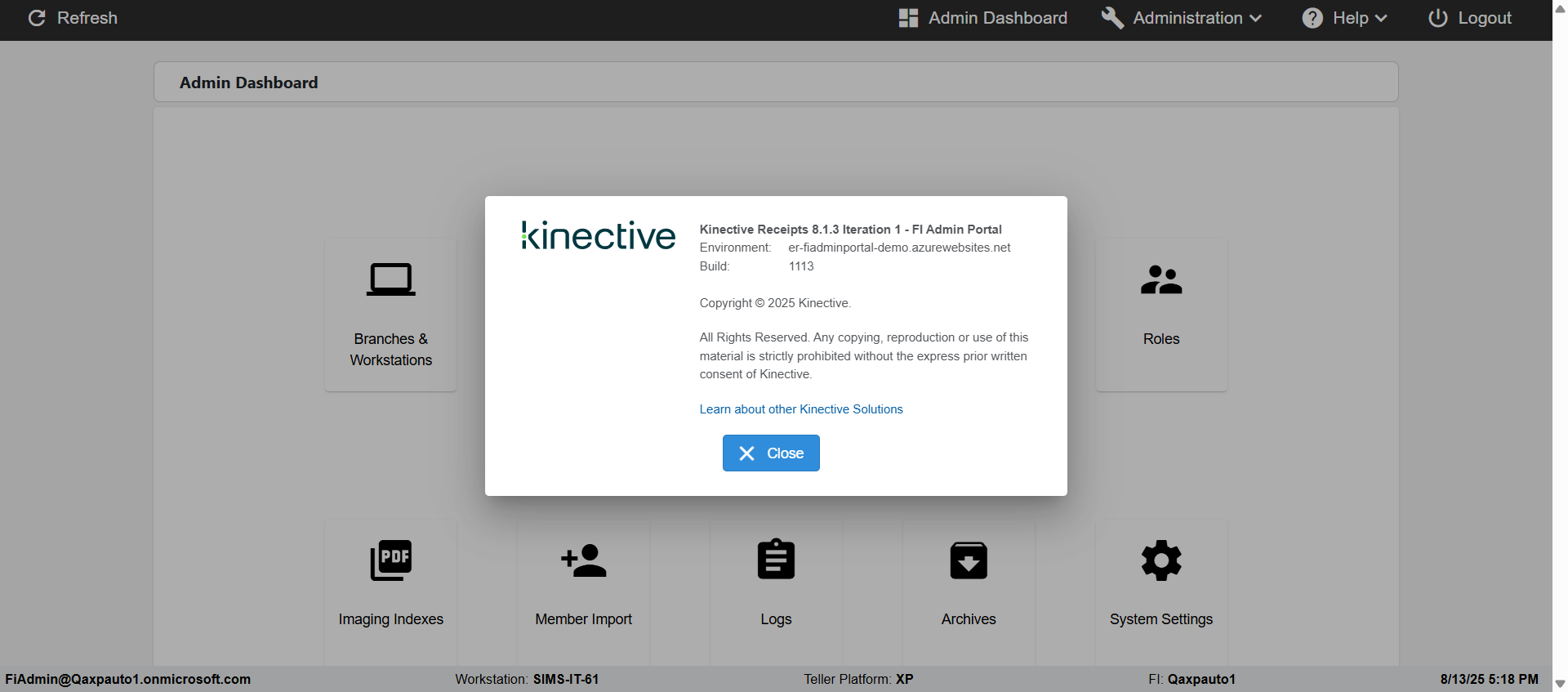
Task: Click the All Rights Reserved paragraph
Action: [864, 356]
